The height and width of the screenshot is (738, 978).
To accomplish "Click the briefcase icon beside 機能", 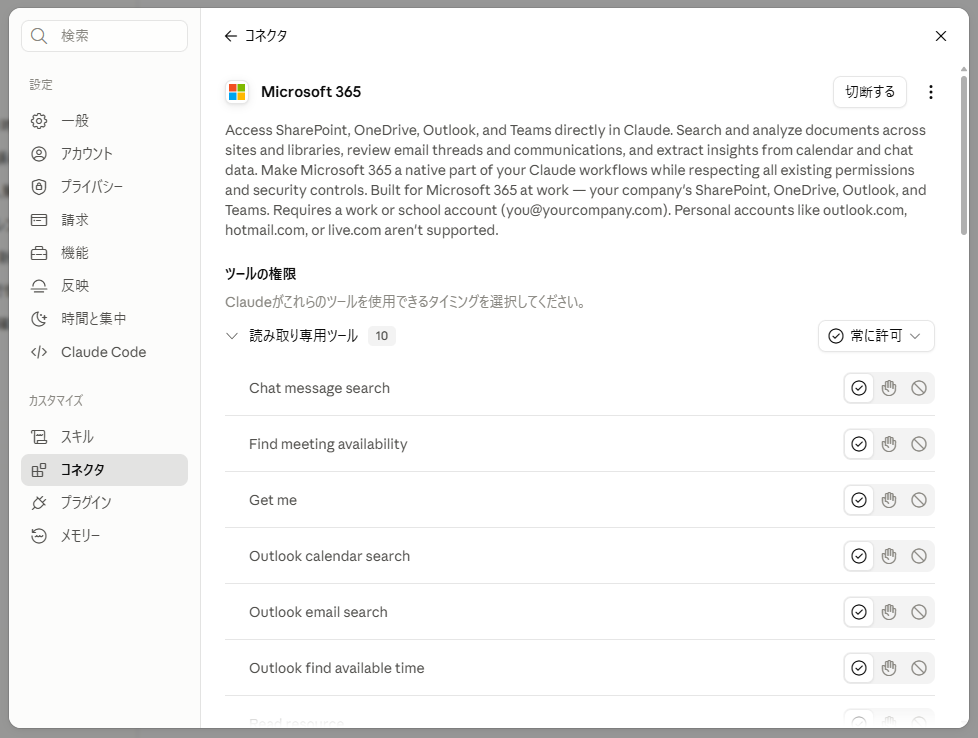I will (39, 253).
